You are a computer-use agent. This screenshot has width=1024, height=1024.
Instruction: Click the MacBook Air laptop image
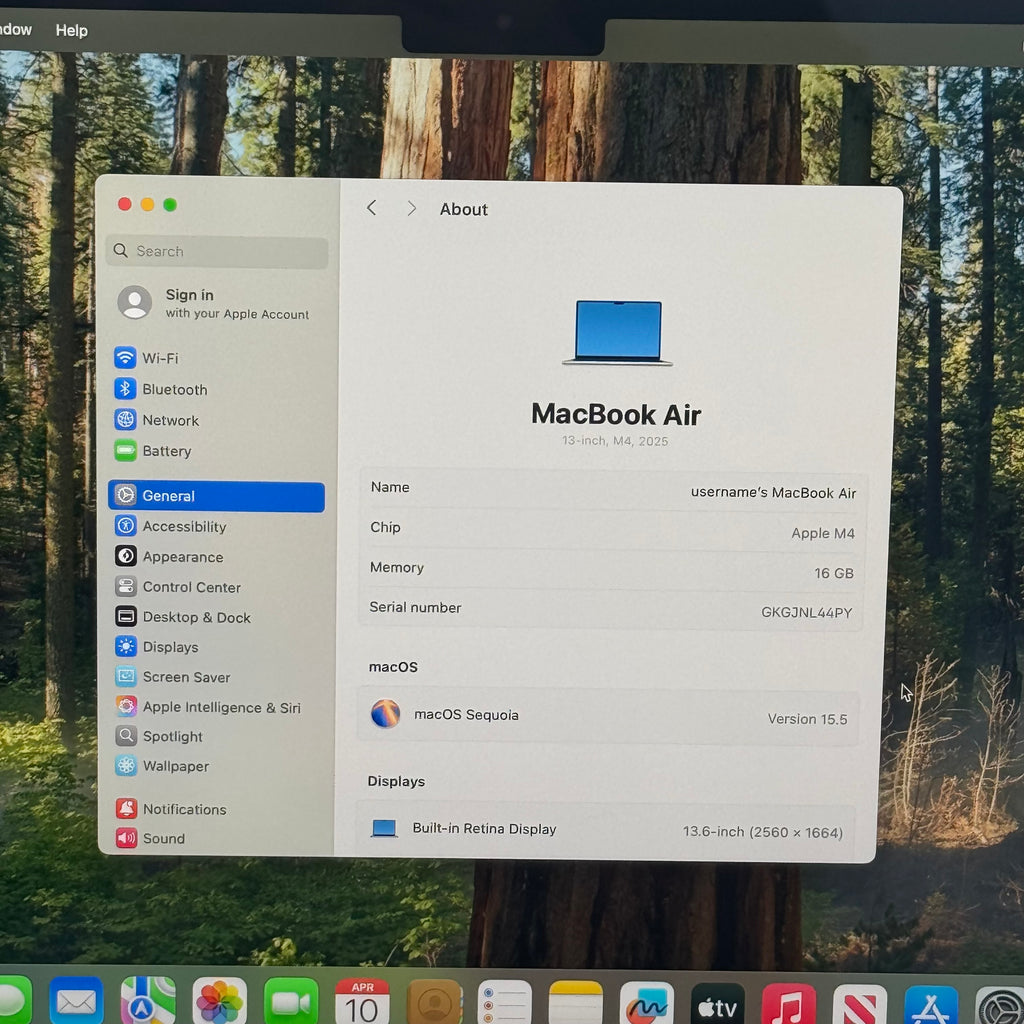pos(617,332)
